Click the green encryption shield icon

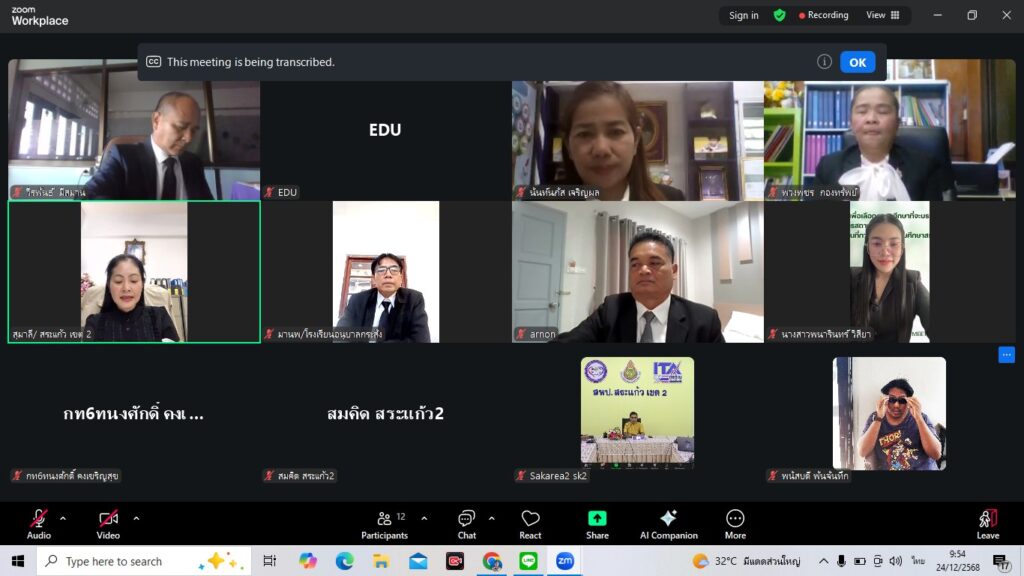(779, 15)
